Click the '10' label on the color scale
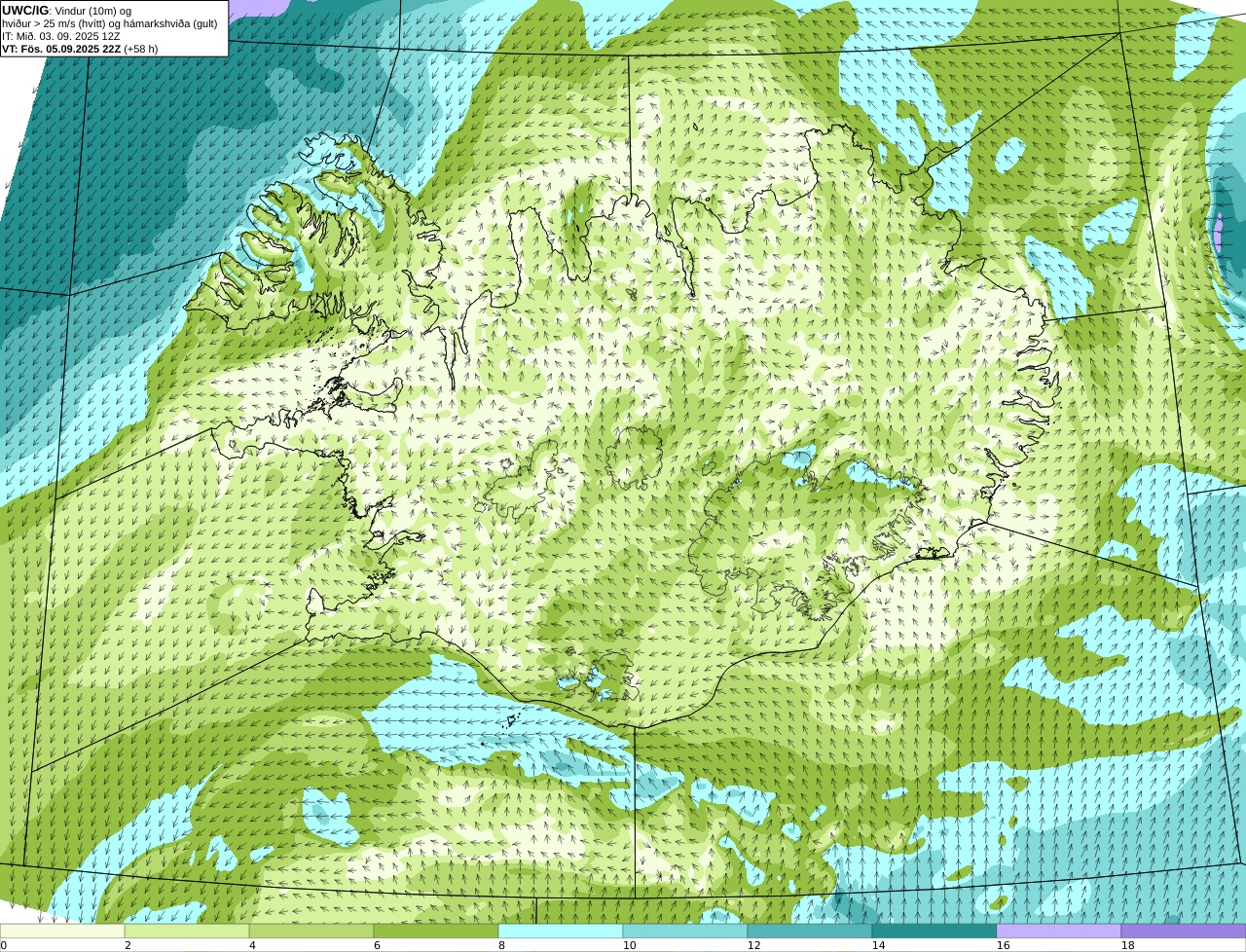The height and width of the screenshot is (952, 1246). click(x=629, y=945)
